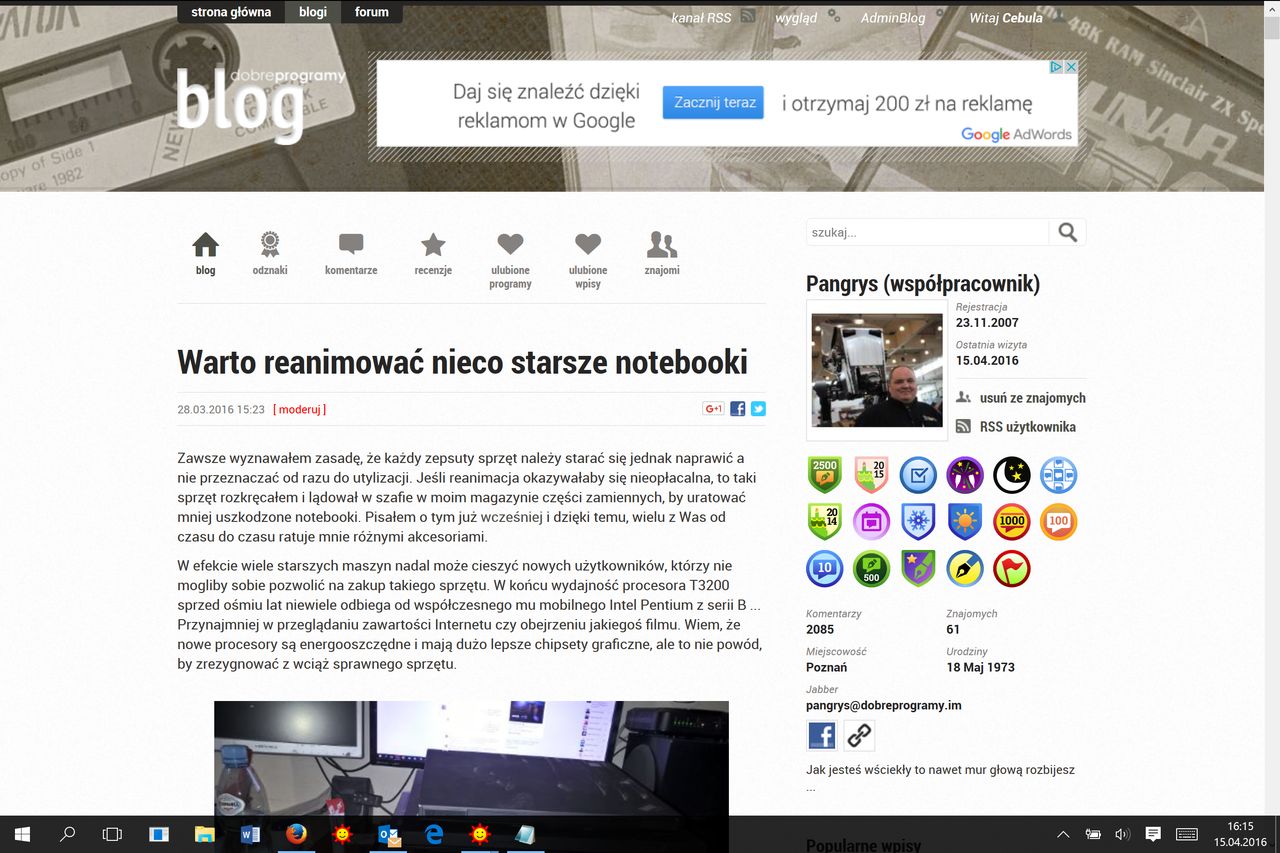This screenshot has width=1280, height=853.
Task: Focus the szukaj search field
Action: coord(927,232)
